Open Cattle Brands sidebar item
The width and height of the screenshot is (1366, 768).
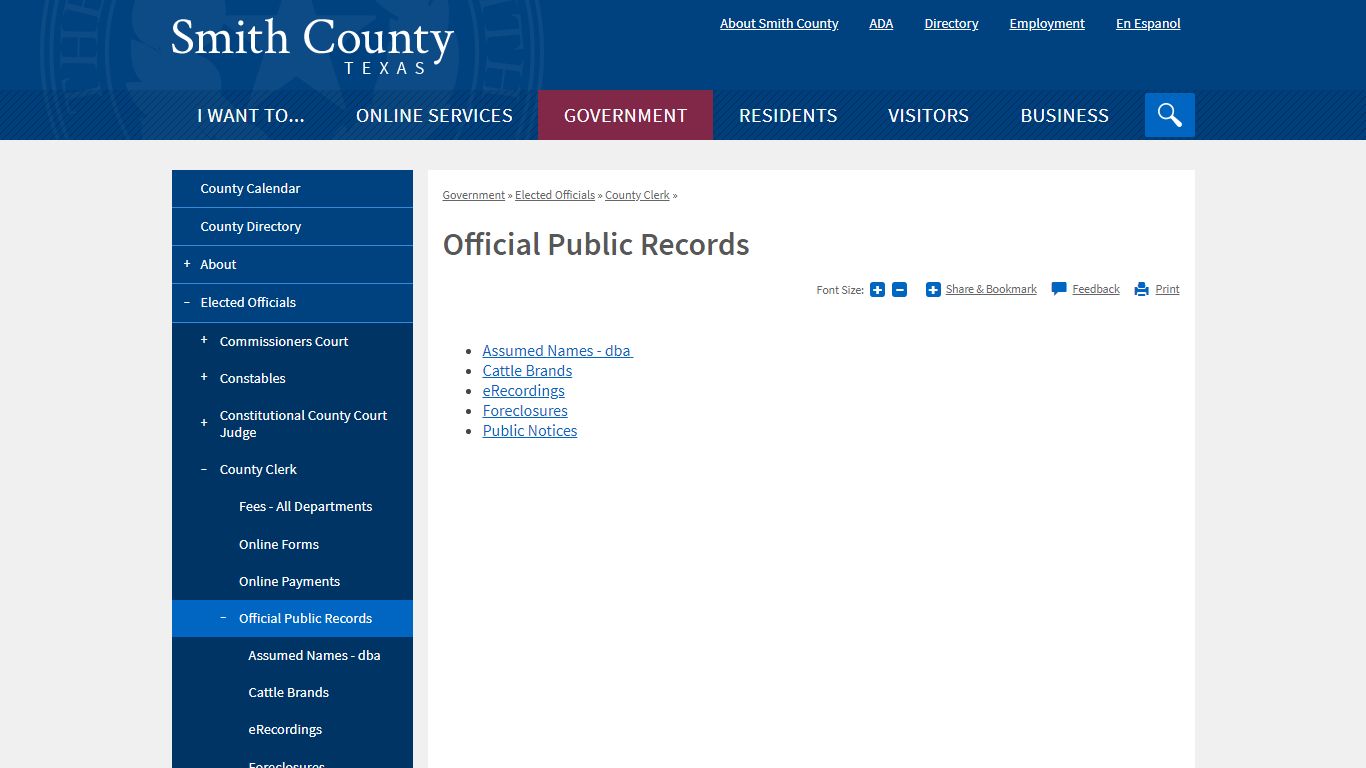(288, 693)
